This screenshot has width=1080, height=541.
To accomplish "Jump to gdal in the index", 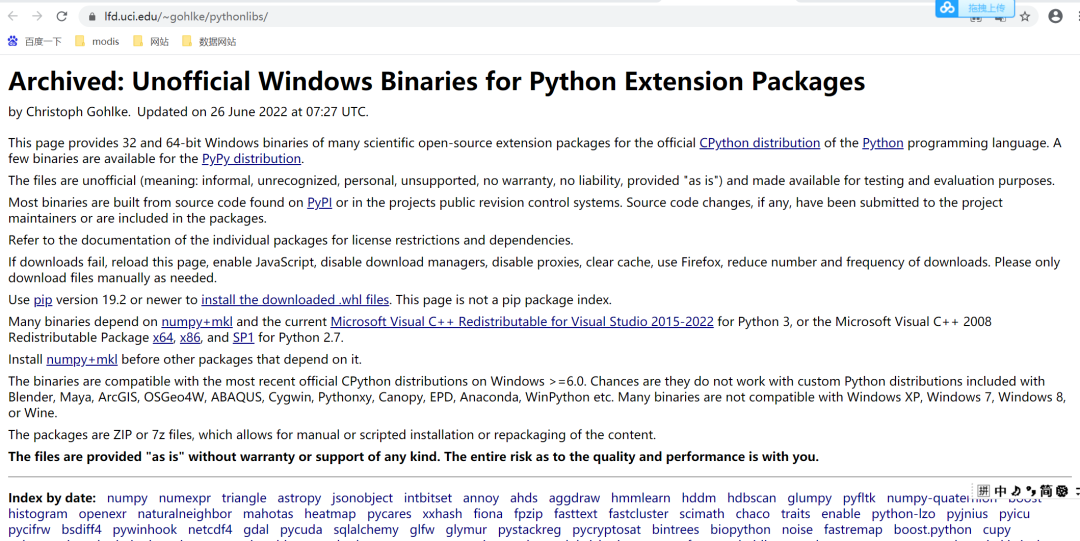I will tap(256, 529).
